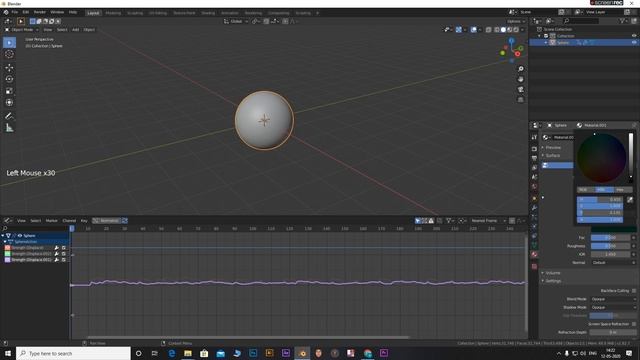Image resolution: width=640 pixels, height=360 pixels.
Task: Click the color wheel in color picker
Action: [x=601, y=158]
